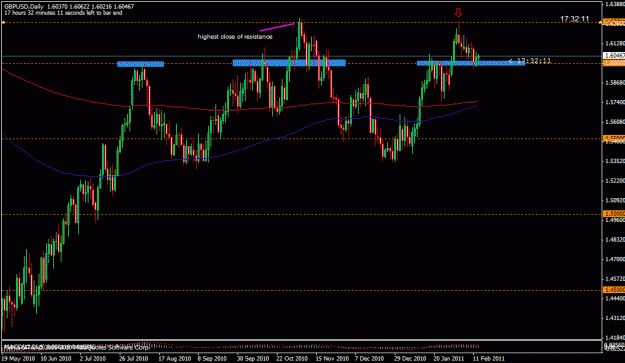Viewport: 625px width, 363px height.
Task: Click the orange 1.4500 level tag on the price axis
Action: (614, 290)
